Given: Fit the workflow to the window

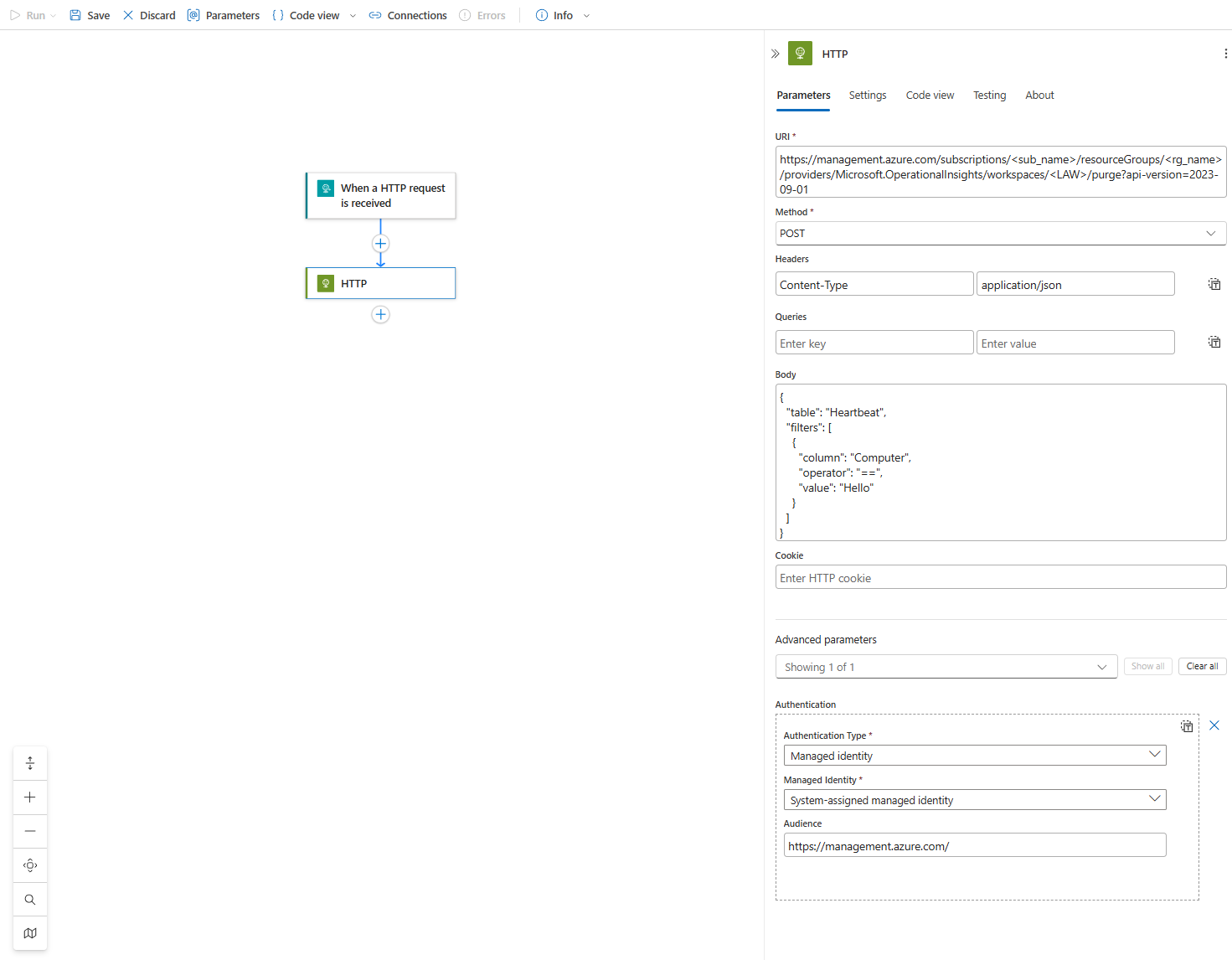Looking at the screenshot, I should [30, 763].
